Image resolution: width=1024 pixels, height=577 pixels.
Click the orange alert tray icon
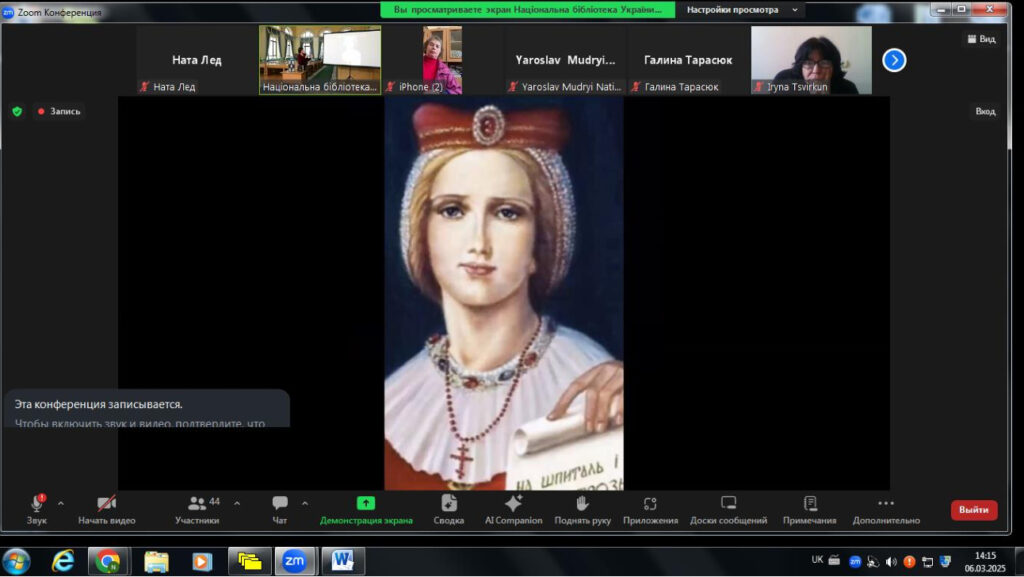(x=909, y=561)
